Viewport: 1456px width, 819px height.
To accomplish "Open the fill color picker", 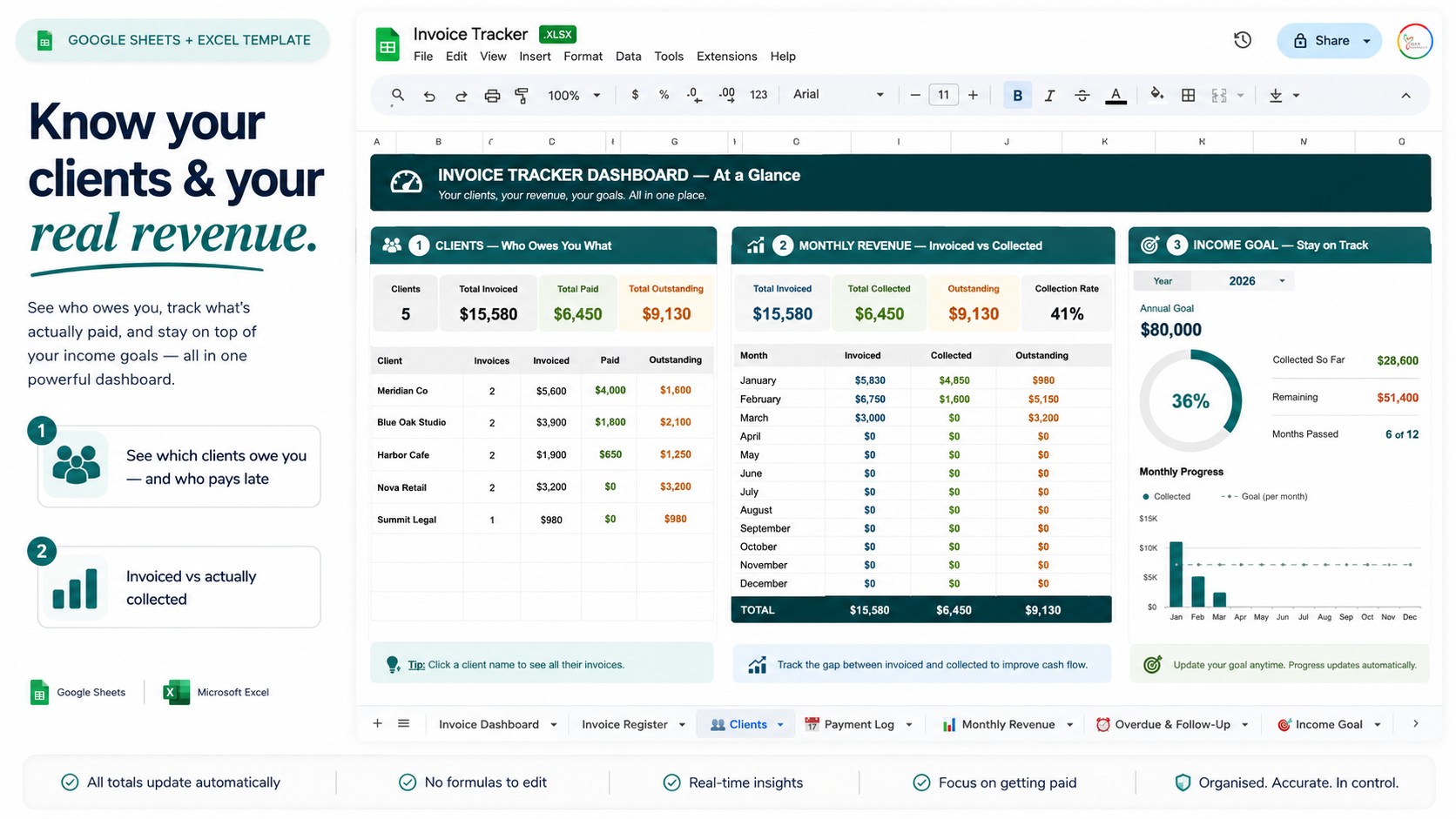I will [x=1156, y=95].
